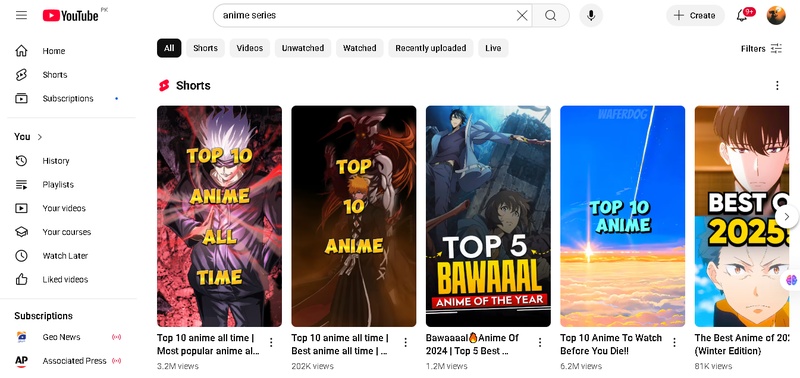The width and height of the screenshot is (800, 378).
Task: Start voice search with microphone icon
Action: (591, 15)
